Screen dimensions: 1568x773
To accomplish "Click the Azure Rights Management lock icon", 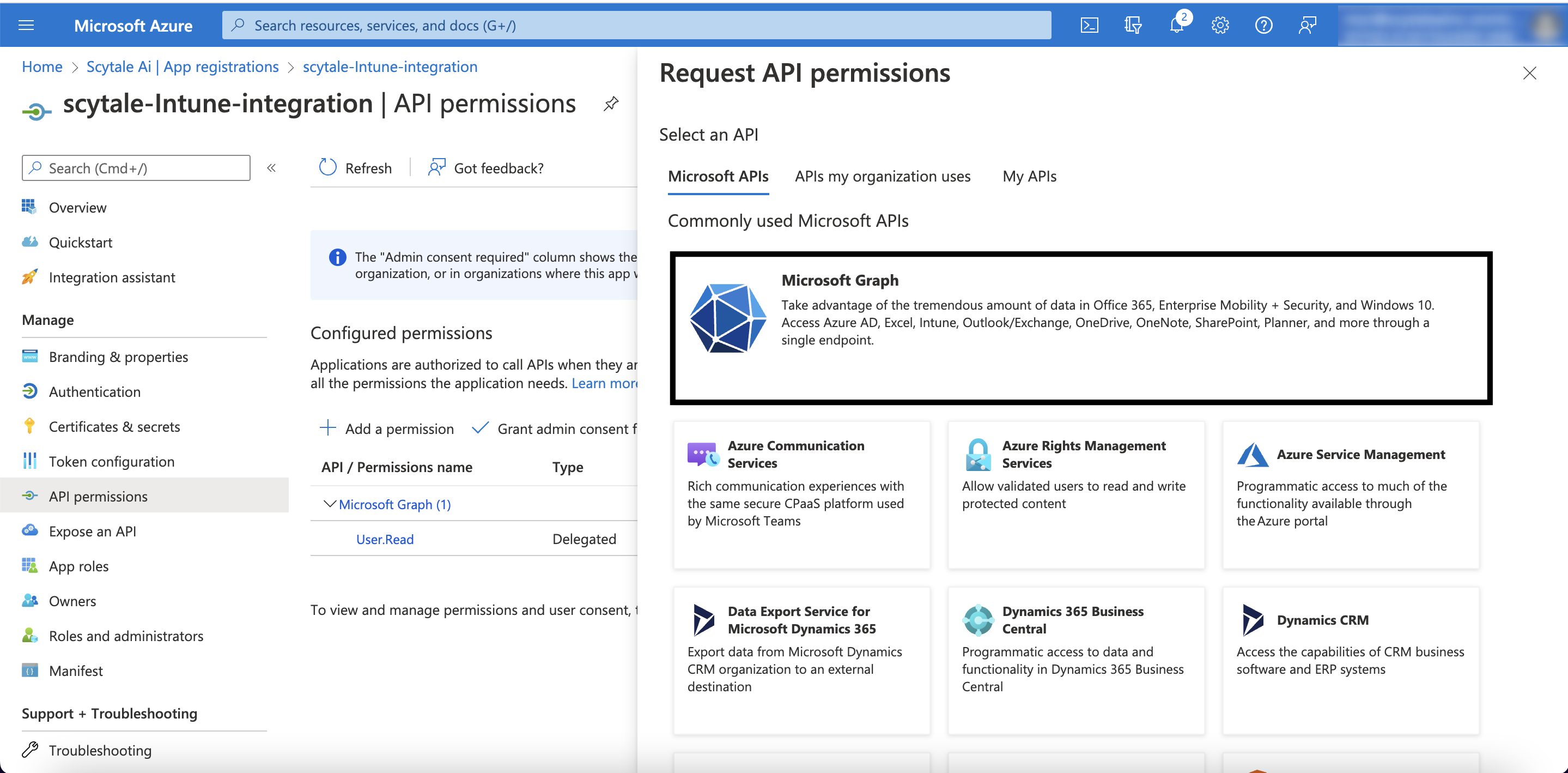I will tap(977, 455).
